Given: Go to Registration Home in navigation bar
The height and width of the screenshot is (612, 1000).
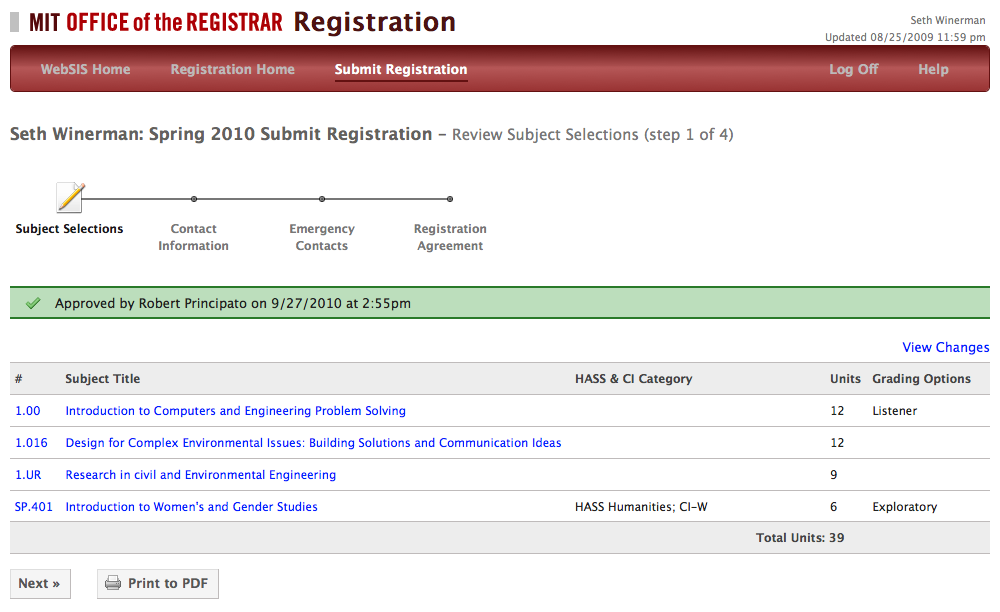Looking at the screenshot, I should (x=232, y=69).
